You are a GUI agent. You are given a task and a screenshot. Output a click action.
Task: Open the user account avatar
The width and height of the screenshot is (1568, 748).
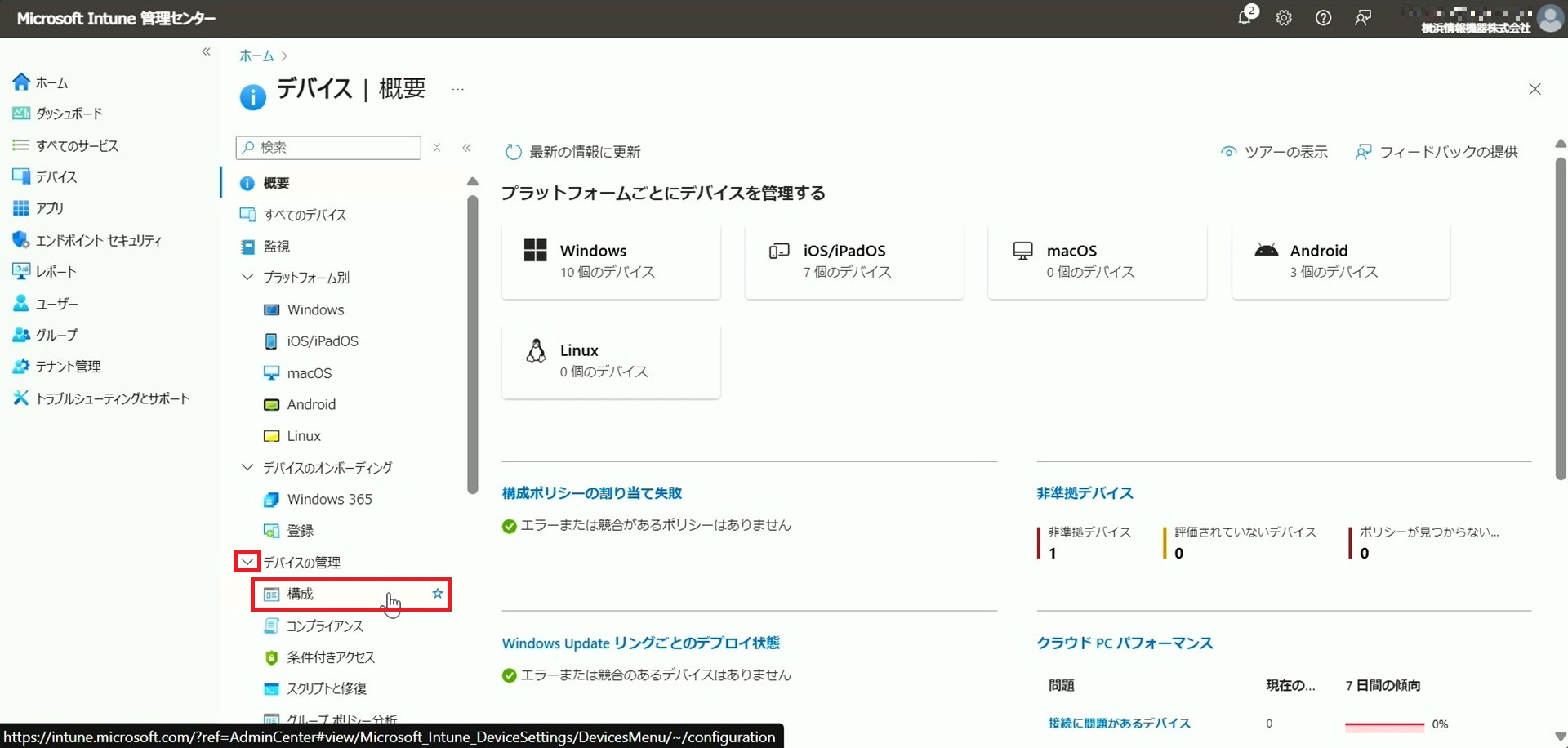1550,18
